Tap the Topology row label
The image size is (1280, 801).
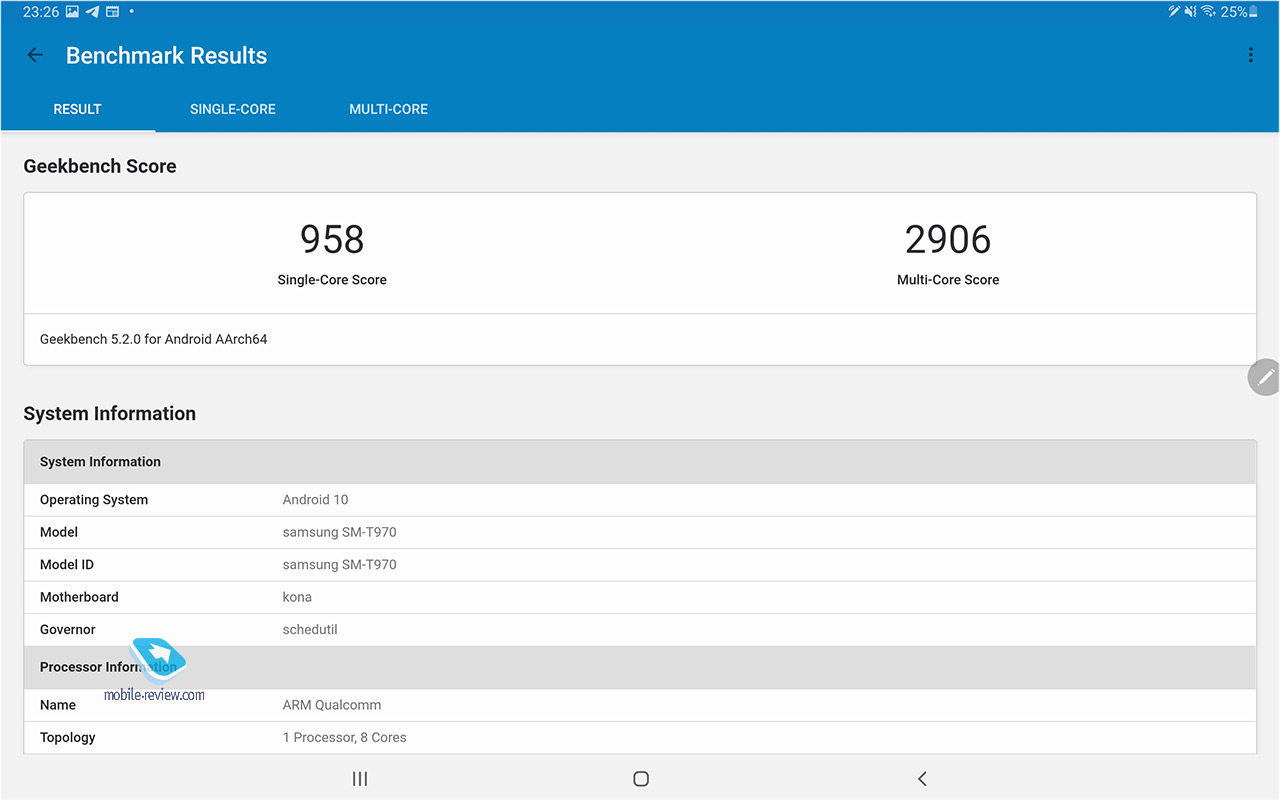click(x=68, y=738)
